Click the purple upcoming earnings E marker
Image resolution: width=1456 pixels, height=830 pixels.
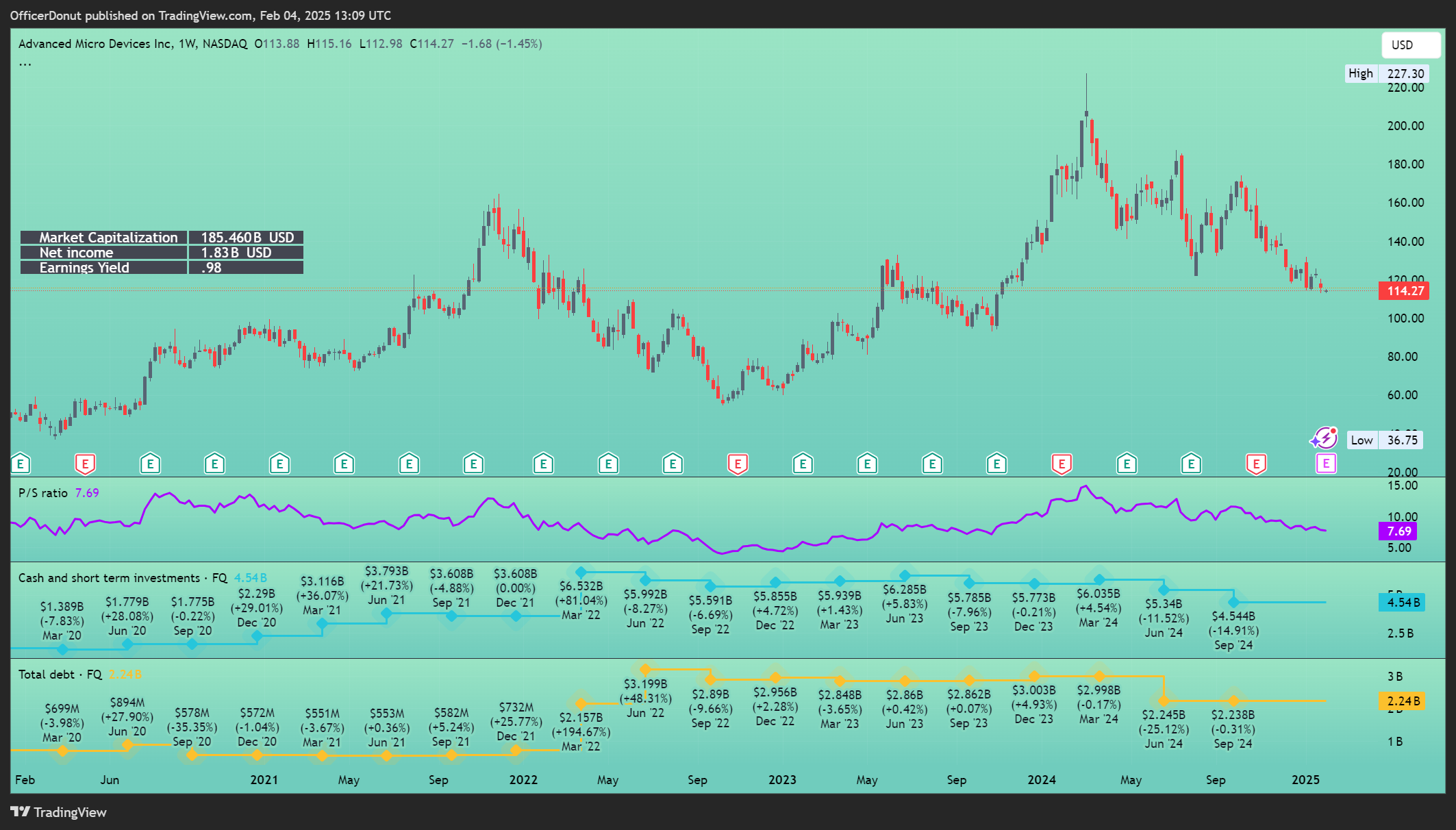tap(1326, 464)
